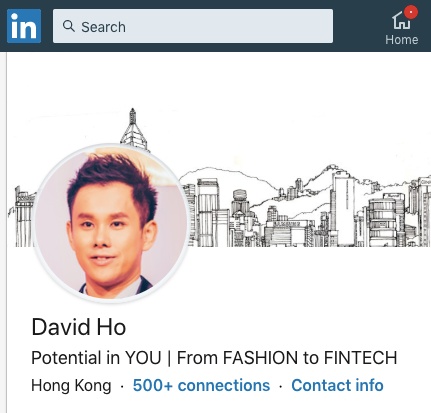The width and height of the screenshot is (431, 413).
Task: Select the Home nav label
Action: (402, 40)
